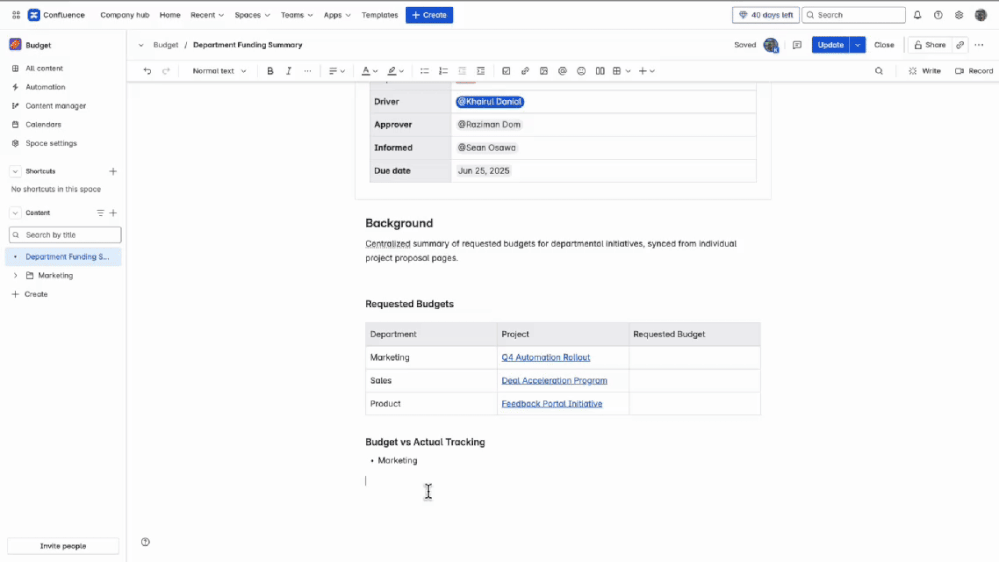This screenshot has width=999, height=562.
Task: Open the Company hub menu item
Action: click(125, 15)
